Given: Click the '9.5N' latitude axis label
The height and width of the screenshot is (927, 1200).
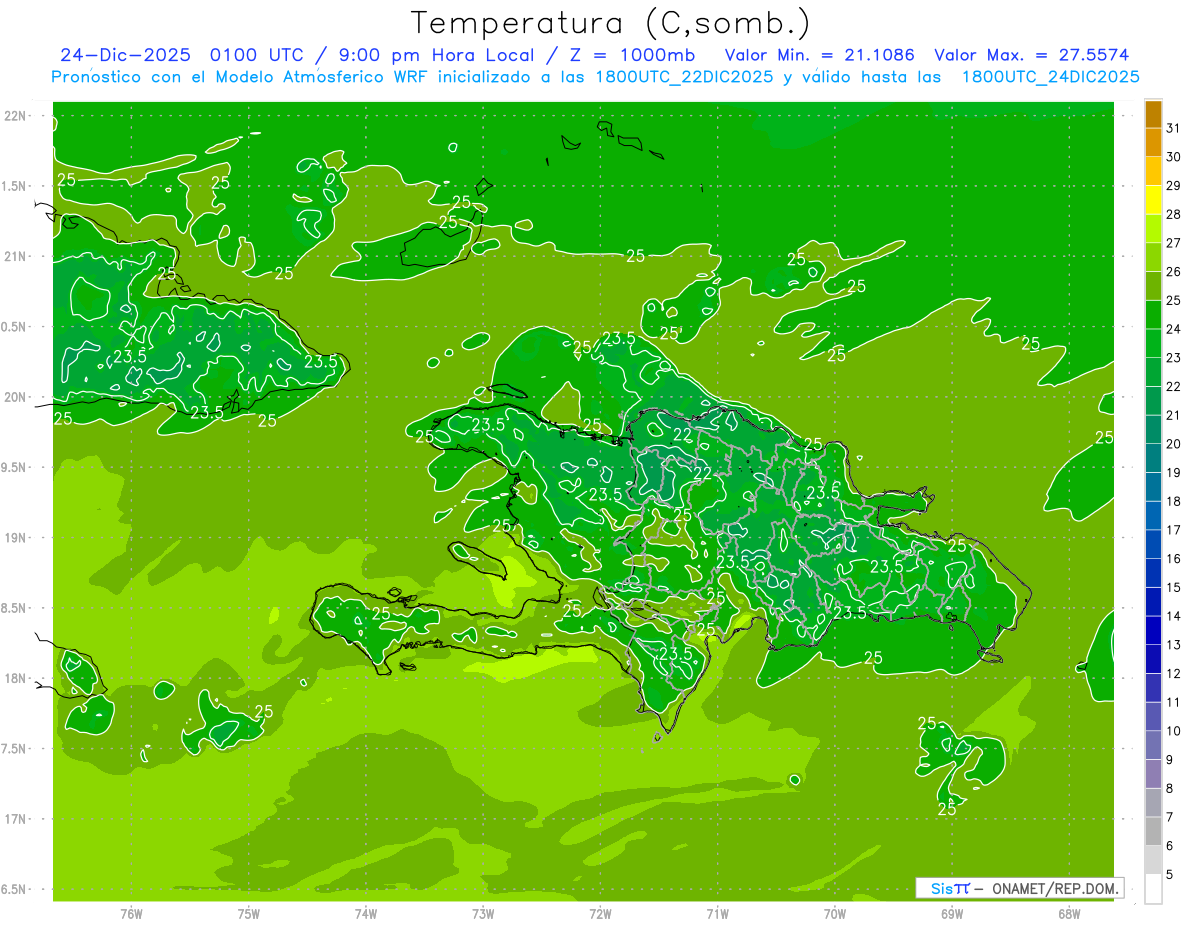Looking at the screenshot, I should point(14,467).
